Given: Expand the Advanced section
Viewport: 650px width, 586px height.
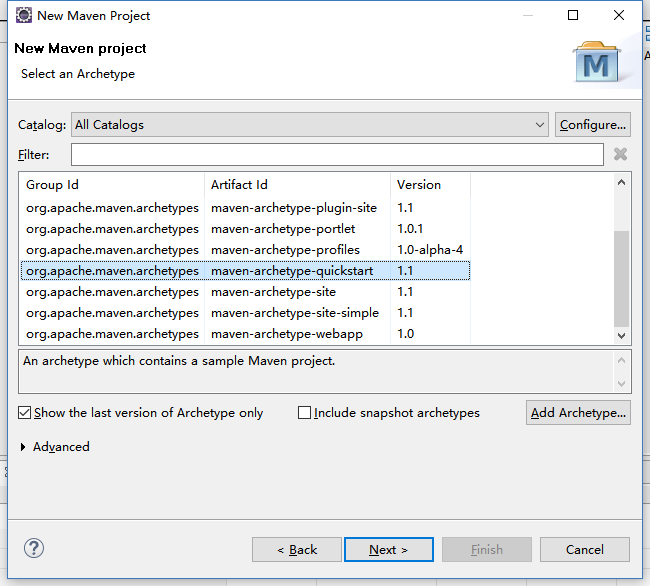Looking at the screenshot, I should pos(23,447).
